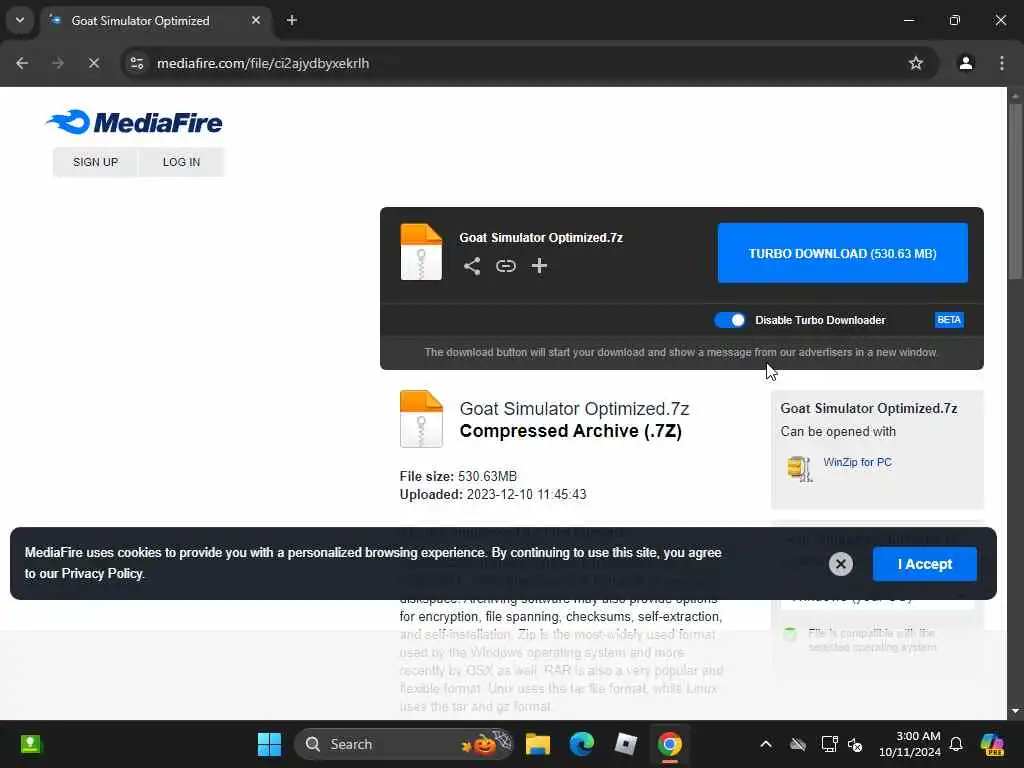Click the Windows taskbar Search box
Image resolution: width=1024 pixels, height=768 pixels.
404,744
